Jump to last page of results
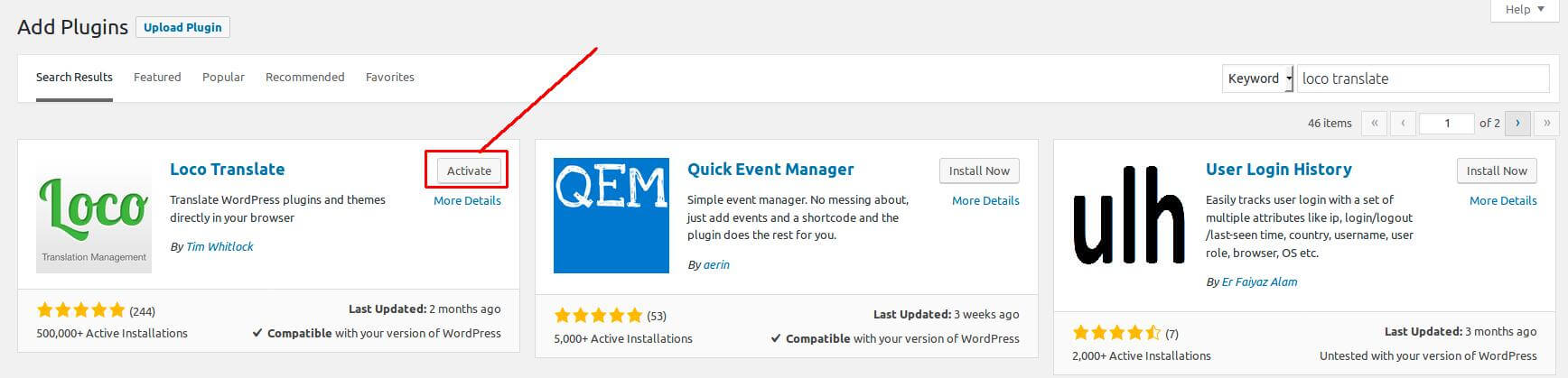Screen dimensions: 1568x378 (1546, 124)
